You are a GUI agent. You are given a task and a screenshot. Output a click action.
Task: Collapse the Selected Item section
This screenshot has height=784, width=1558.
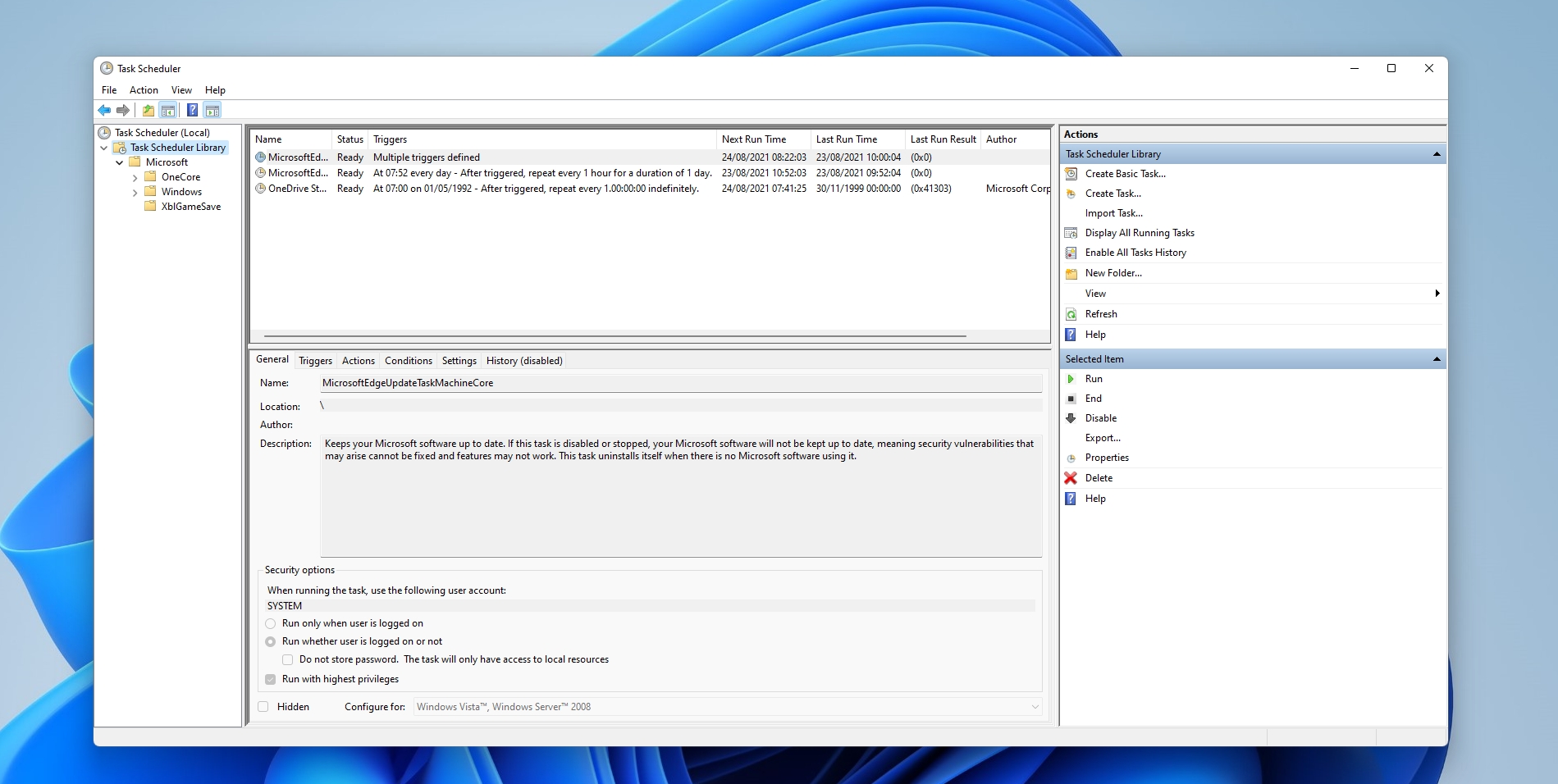[x=1437, y=359]
